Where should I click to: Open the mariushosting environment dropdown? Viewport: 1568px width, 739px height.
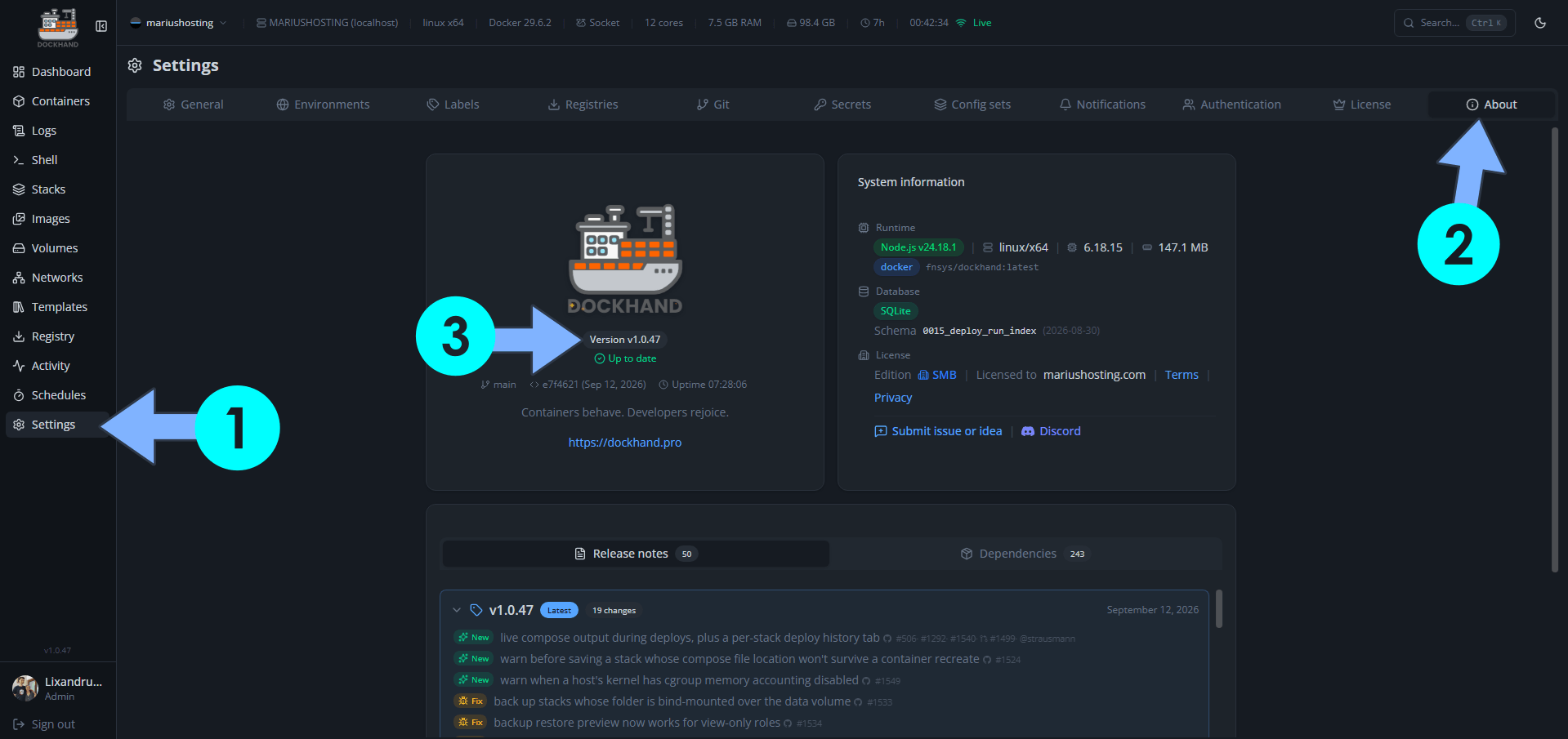179,23
